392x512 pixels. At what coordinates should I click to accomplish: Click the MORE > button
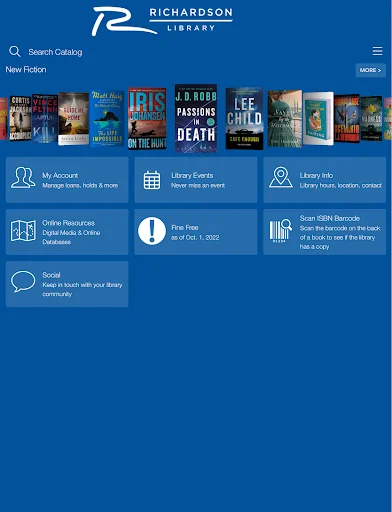[x=370, y=70]
